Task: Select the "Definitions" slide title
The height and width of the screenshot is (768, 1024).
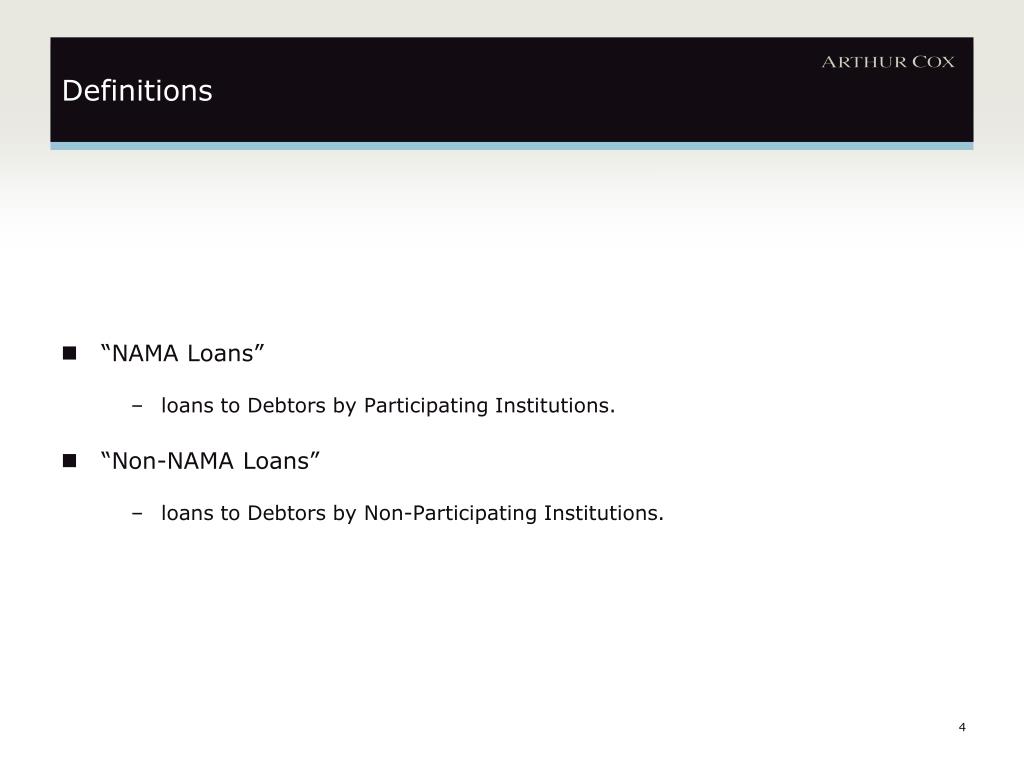Action: click(137, 91)
